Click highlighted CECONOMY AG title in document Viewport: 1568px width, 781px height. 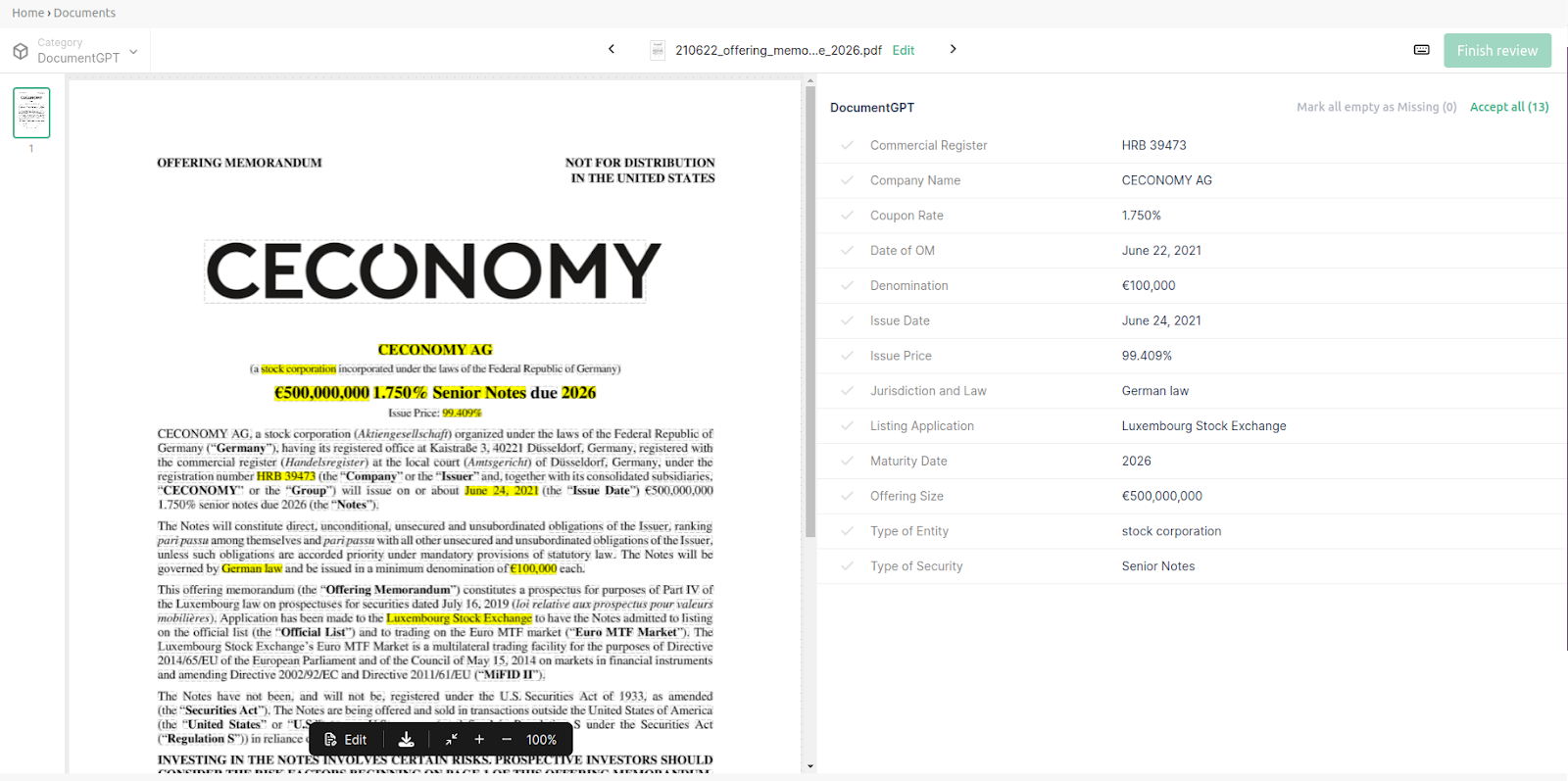tap(435, 350)
